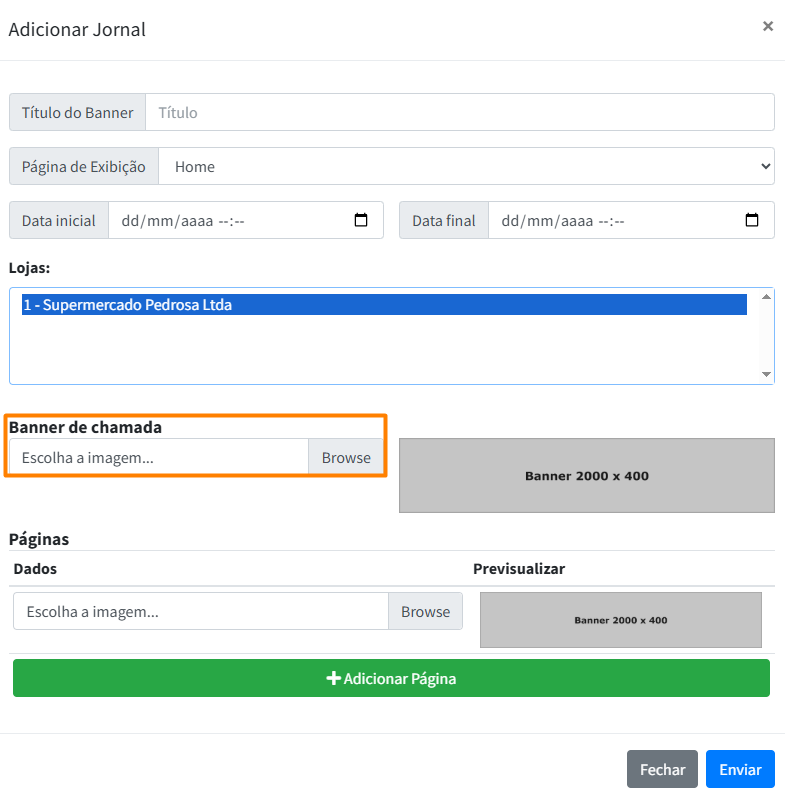Open the Página de Exibição dropdown

[466, 167]
